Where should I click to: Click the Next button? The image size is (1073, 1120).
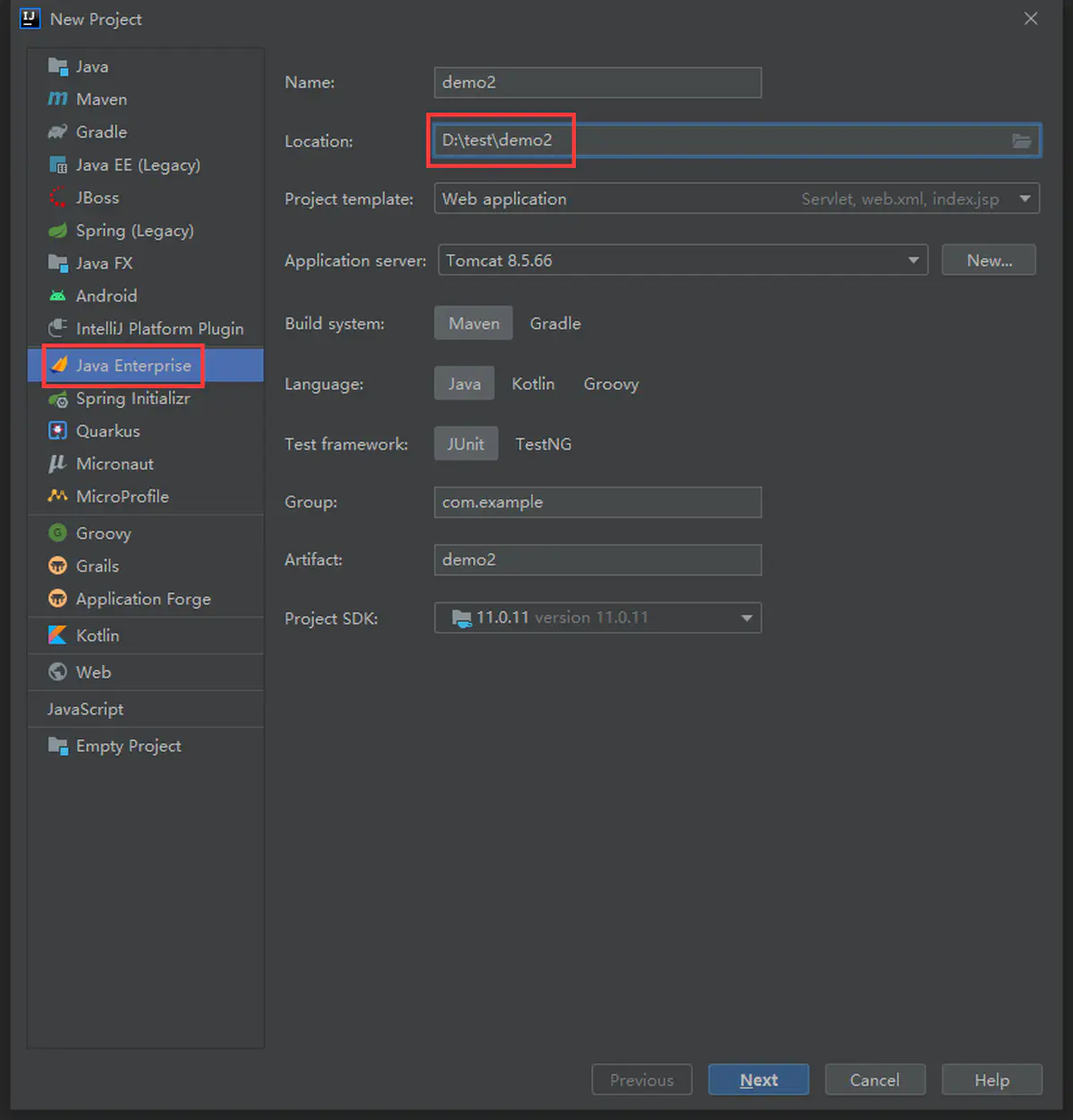758,1080
